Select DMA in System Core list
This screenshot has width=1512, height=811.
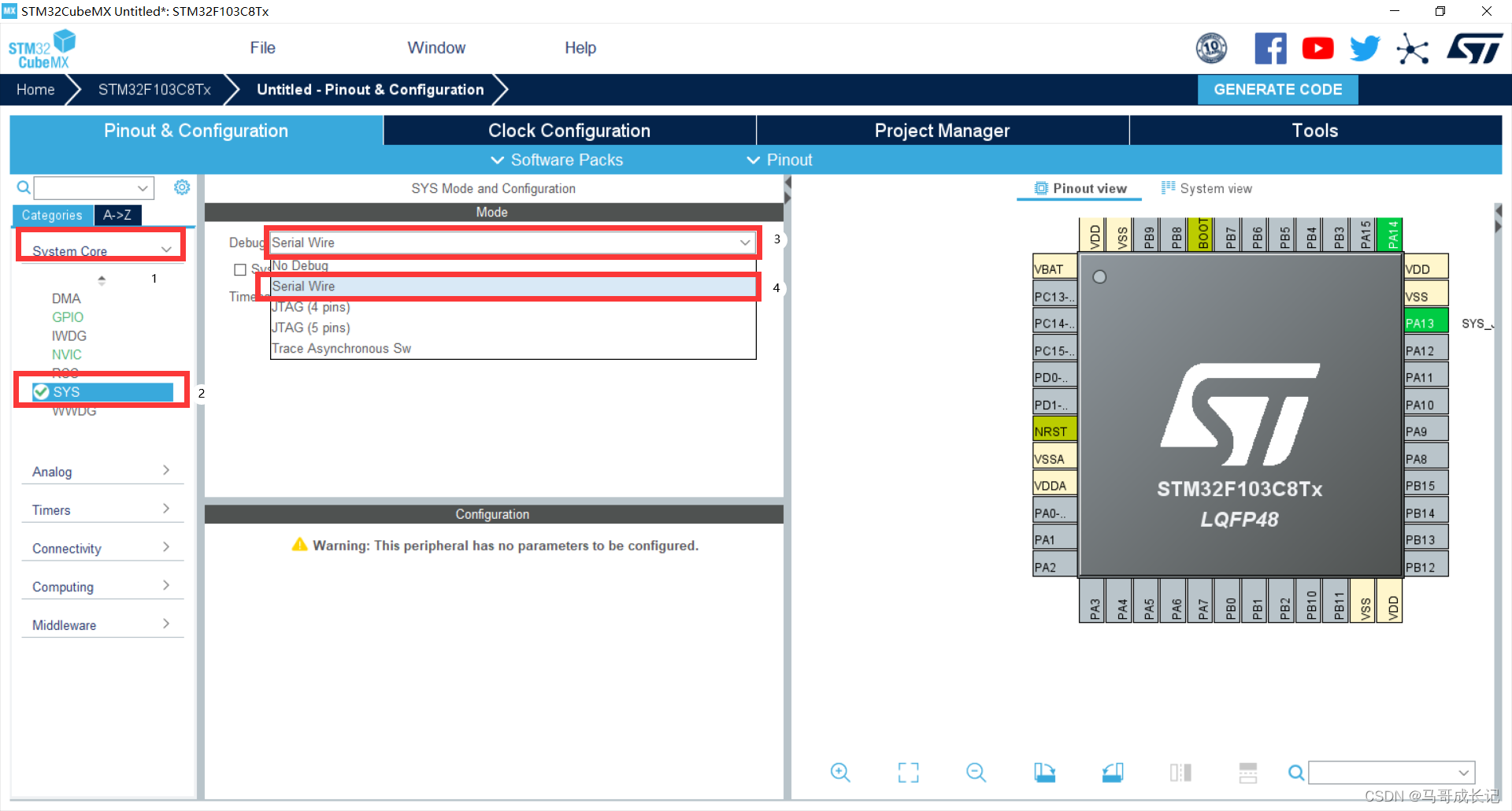pyautogui.click(x=66, y=298)
